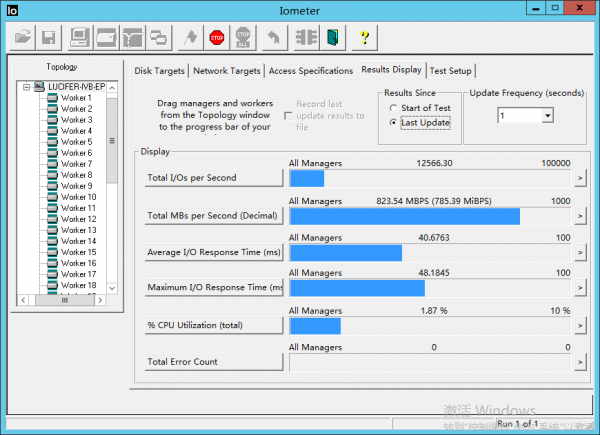The width and height of the screenshot is (600, 435).
Task: Select LUCIFER-IVB-EP manager in topology
Action: (76, 87)
